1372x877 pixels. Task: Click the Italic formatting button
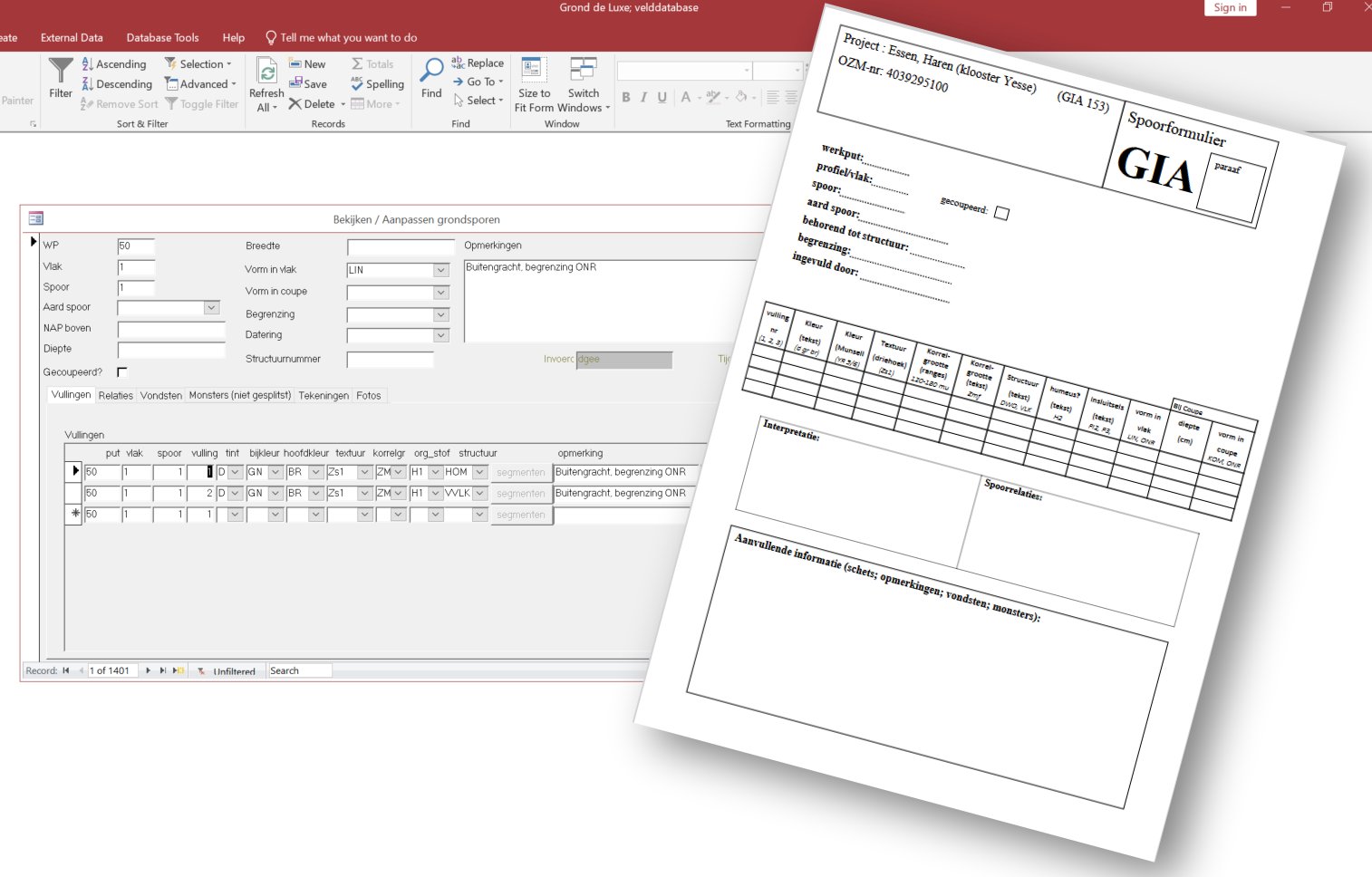point(644,97)
